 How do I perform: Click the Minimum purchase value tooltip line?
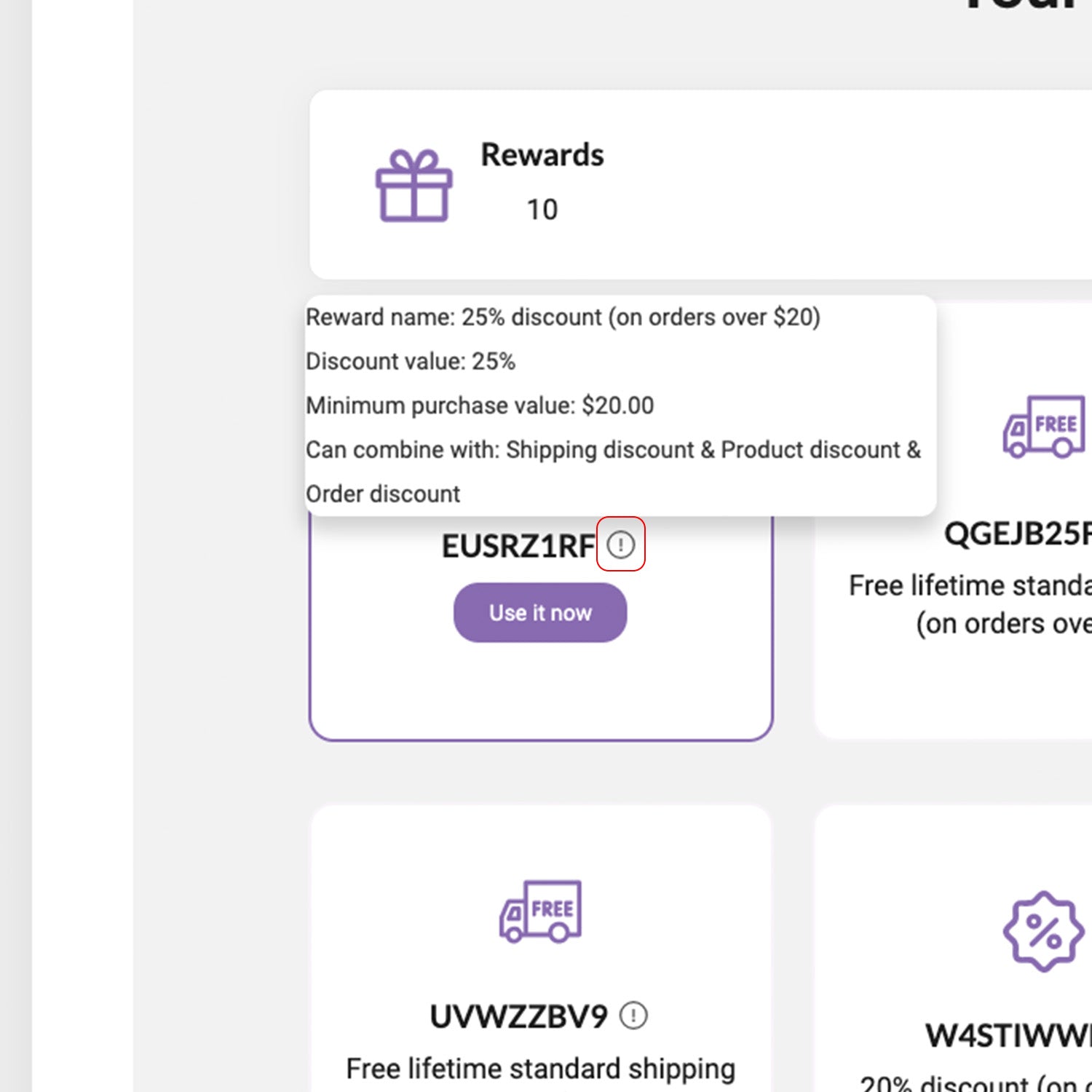click(480, 405)
